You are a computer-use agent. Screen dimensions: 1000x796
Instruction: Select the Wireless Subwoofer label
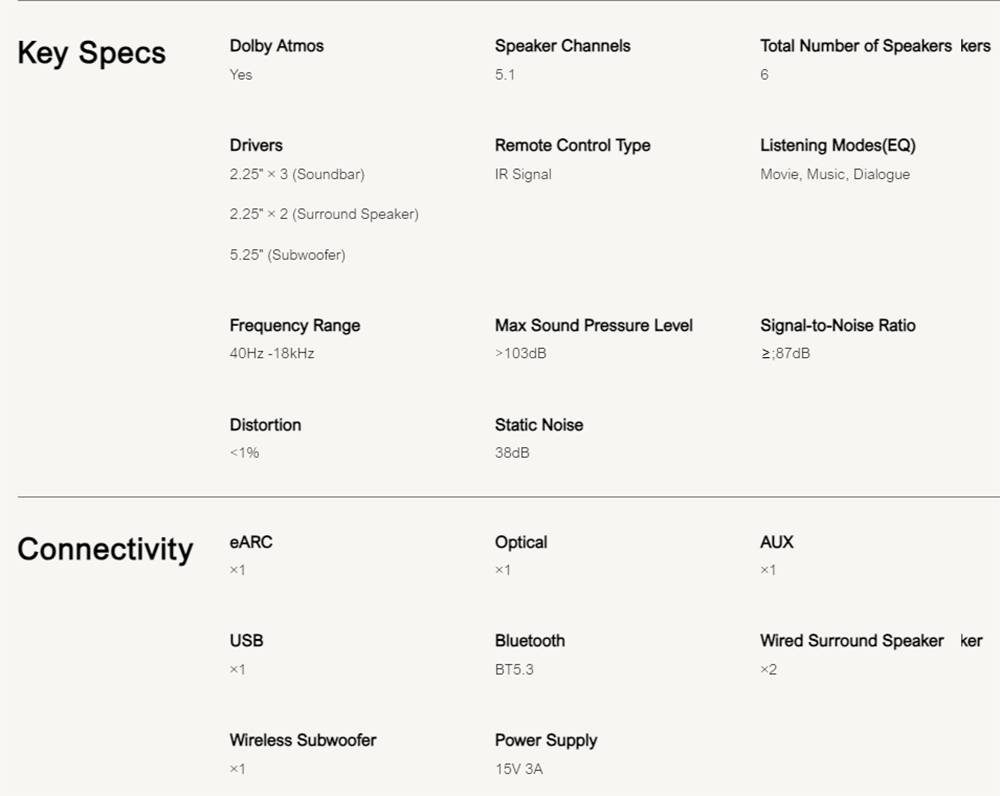(x=302, y=741)
